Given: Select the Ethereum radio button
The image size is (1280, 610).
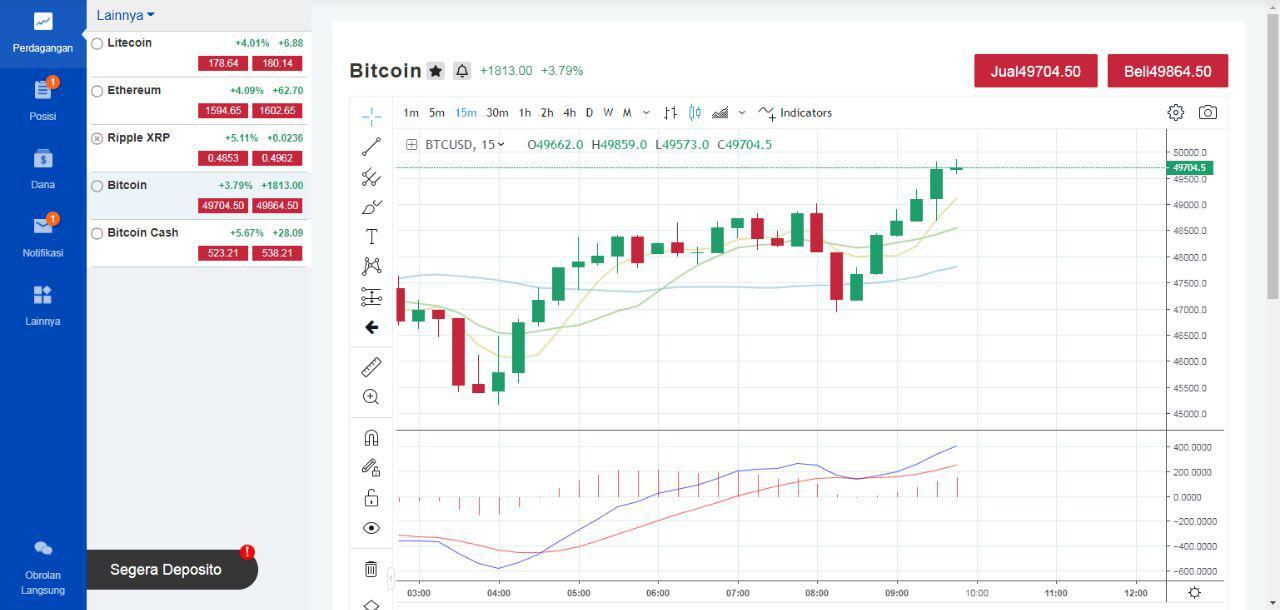Looking at the screenshot, I should (x=97, y=91).
